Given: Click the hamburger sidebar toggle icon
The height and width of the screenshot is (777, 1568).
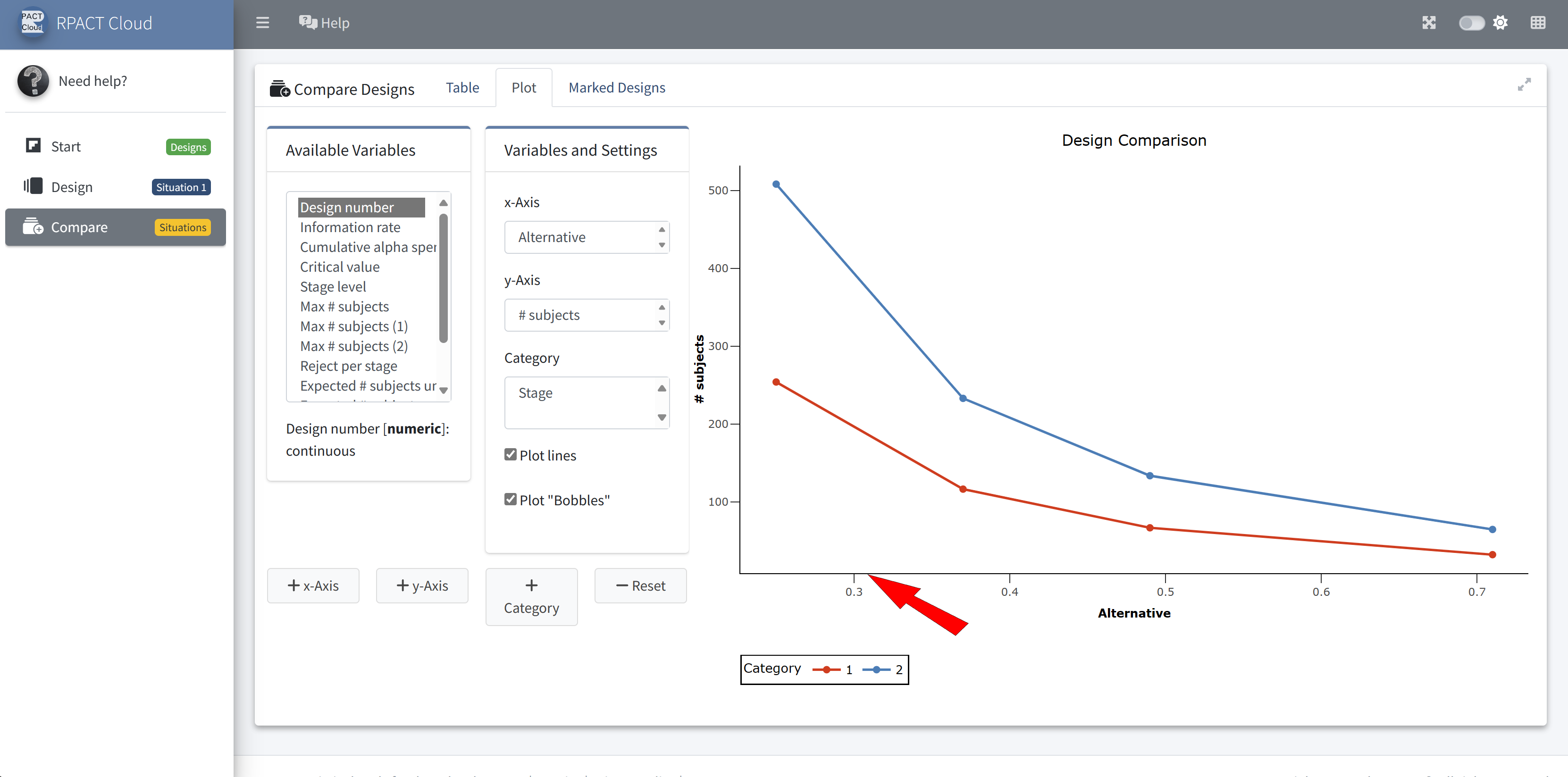Looking at the screenshot, I should [262, 23].
